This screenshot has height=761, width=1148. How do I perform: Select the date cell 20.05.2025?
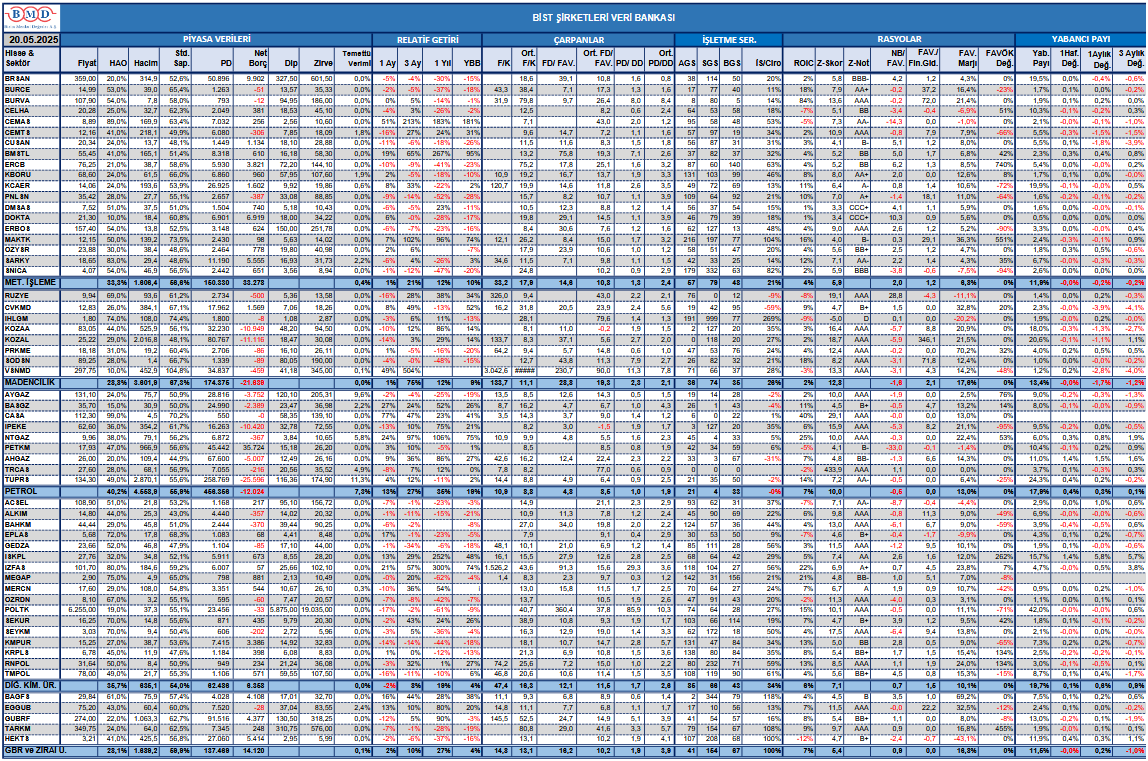pyautogui.click(x=31, y=40)
